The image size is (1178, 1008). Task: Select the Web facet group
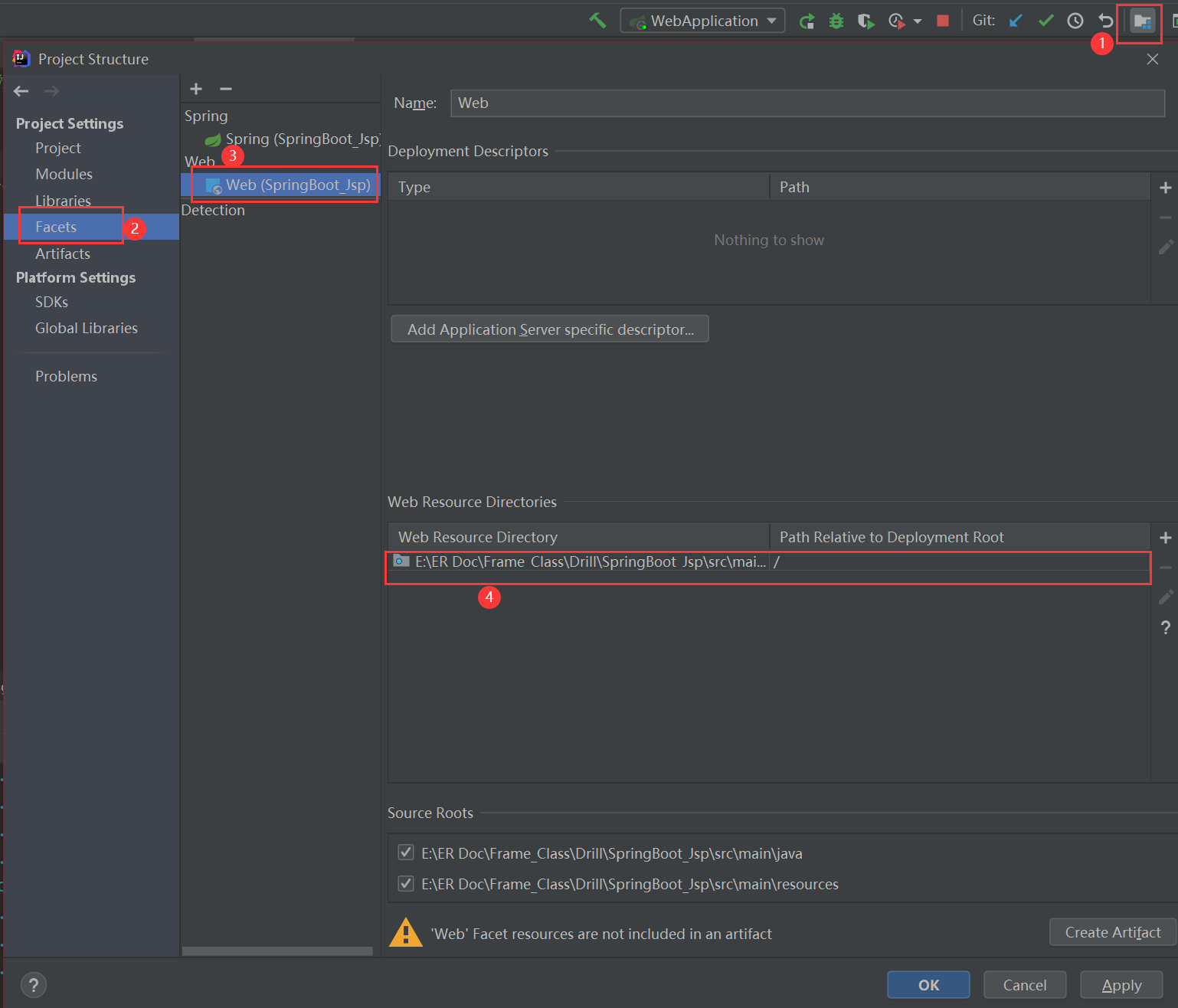[x=199, y=162]
